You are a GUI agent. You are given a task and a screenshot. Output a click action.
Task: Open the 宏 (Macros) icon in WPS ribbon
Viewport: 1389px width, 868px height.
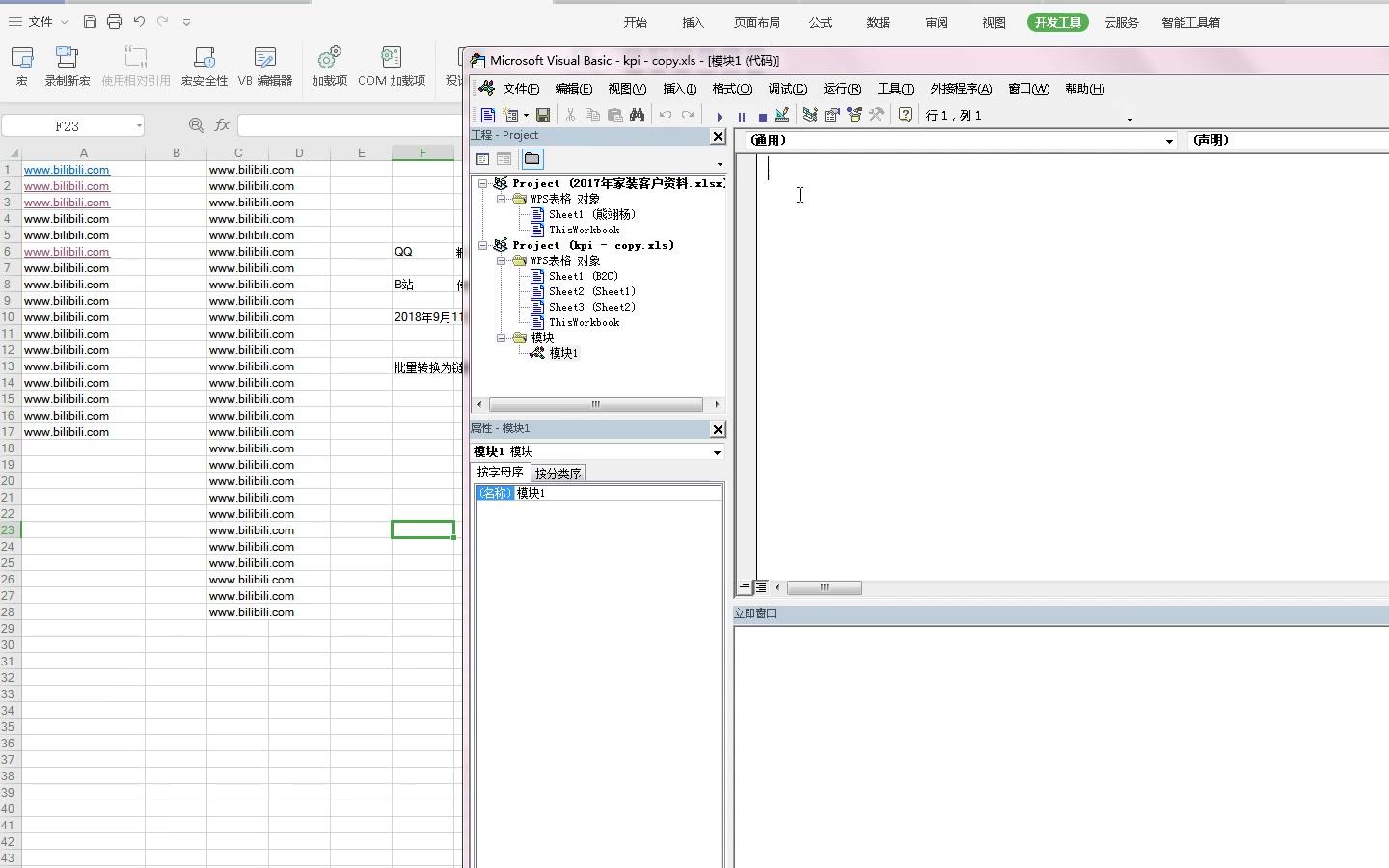coord(21,58)
